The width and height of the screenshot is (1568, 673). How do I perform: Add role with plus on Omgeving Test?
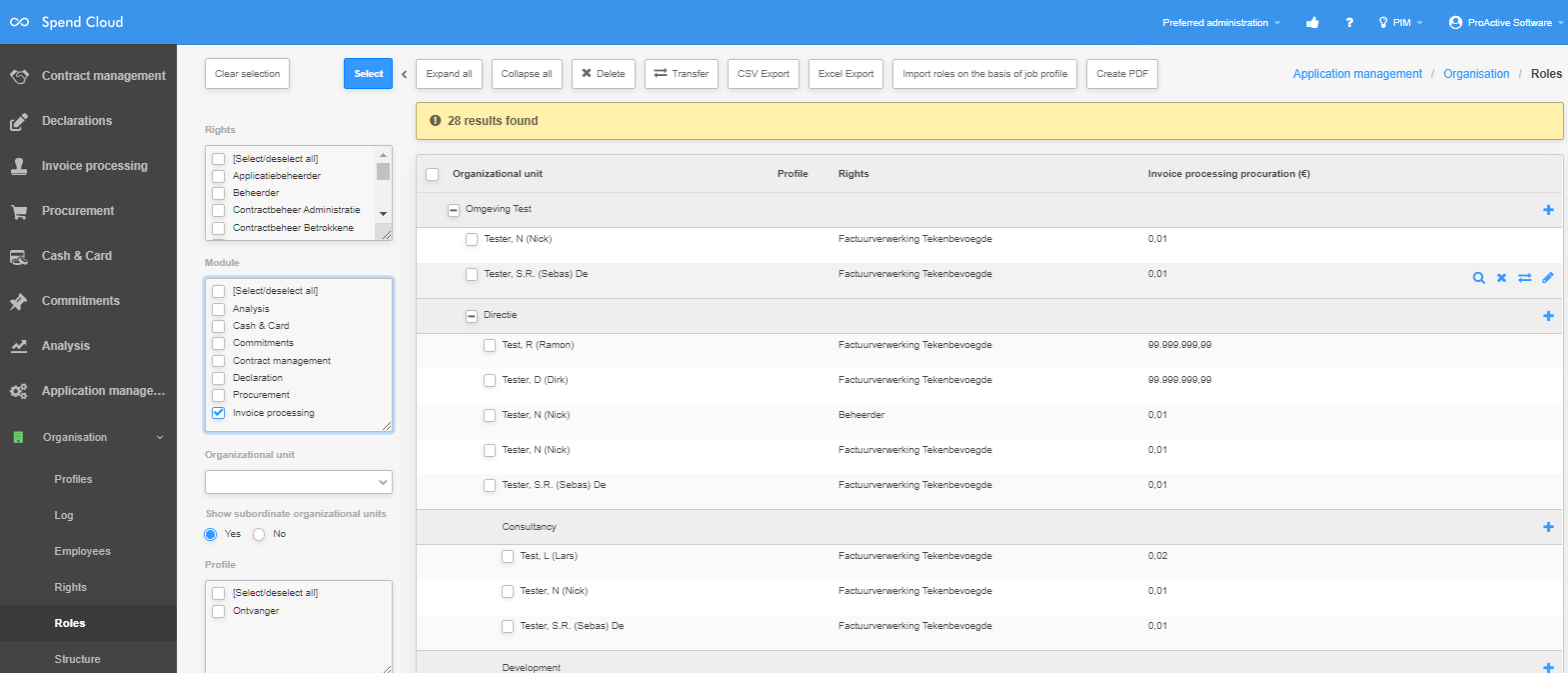point(1548,210)
